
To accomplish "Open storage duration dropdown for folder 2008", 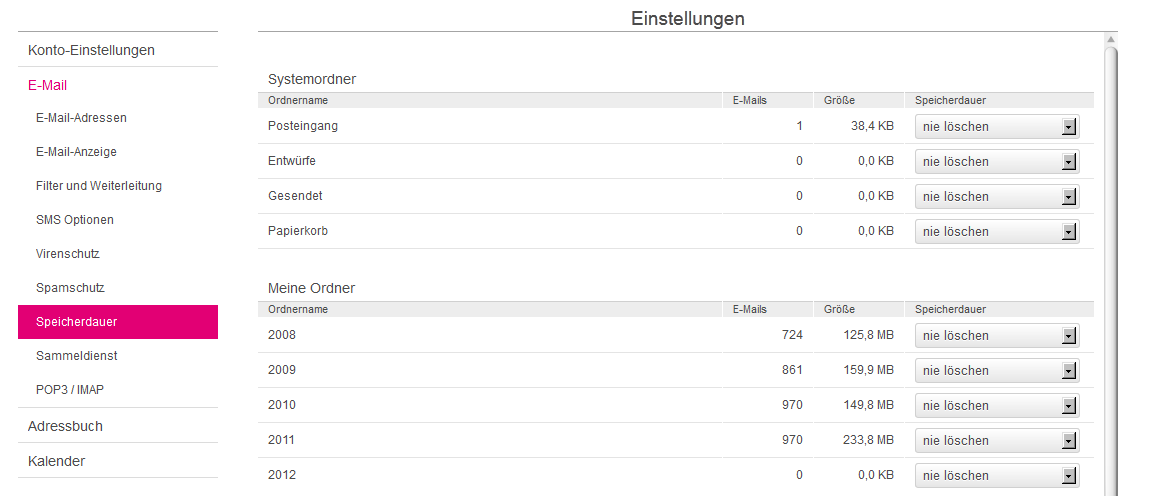I will point(997,336).
